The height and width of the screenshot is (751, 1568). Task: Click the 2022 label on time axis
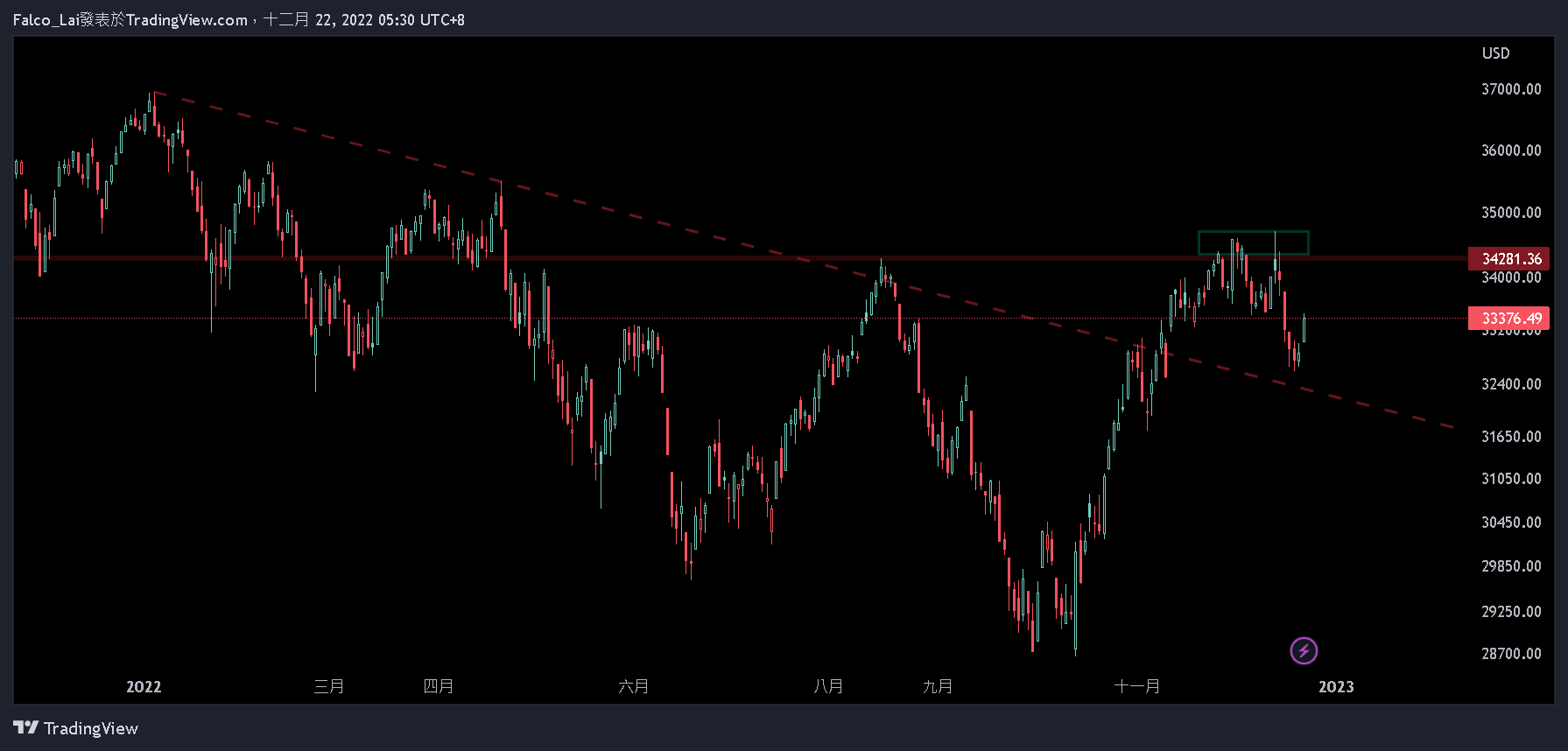pos(144,687)
